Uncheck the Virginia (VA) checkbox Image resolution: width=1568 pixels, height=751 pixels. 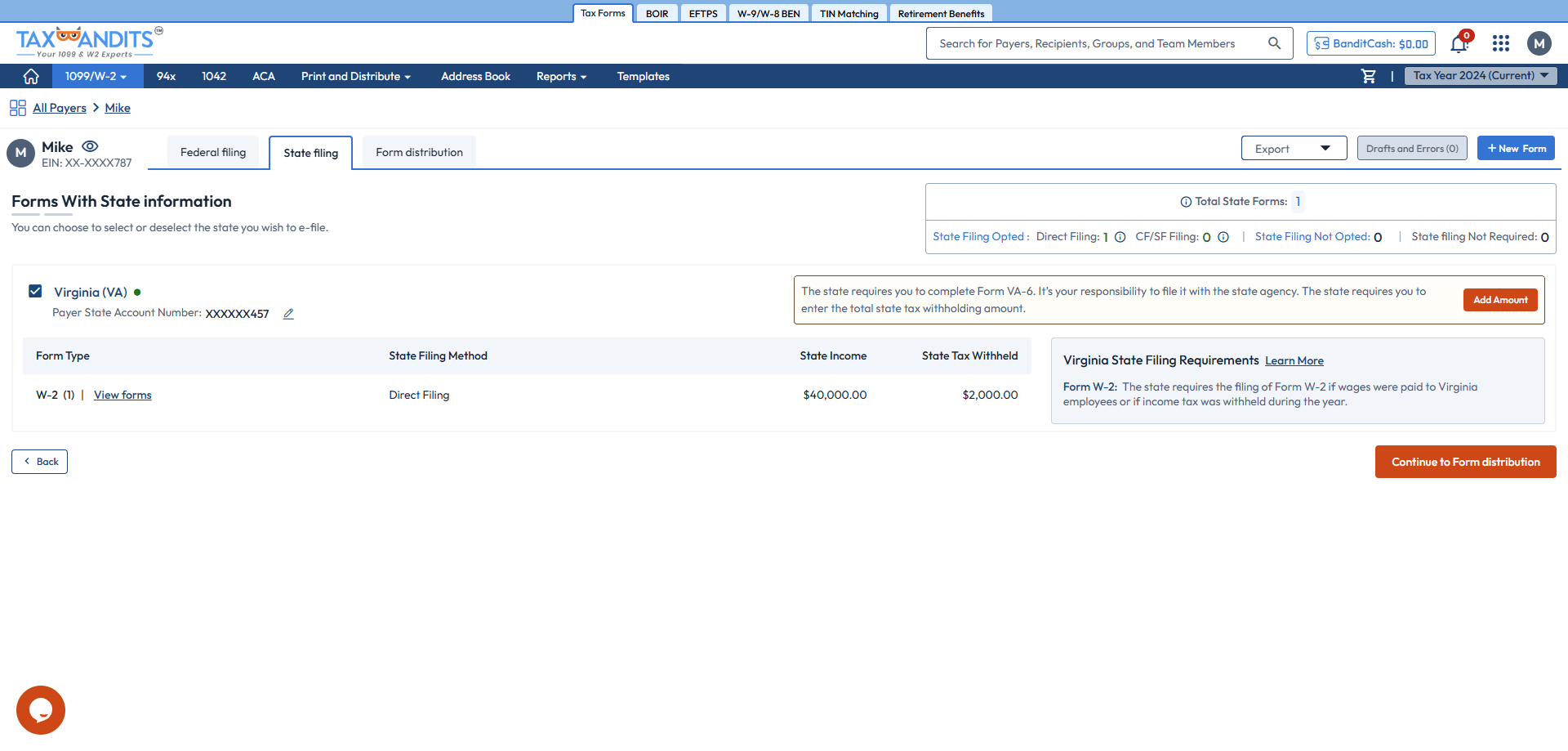click(35, 291)
